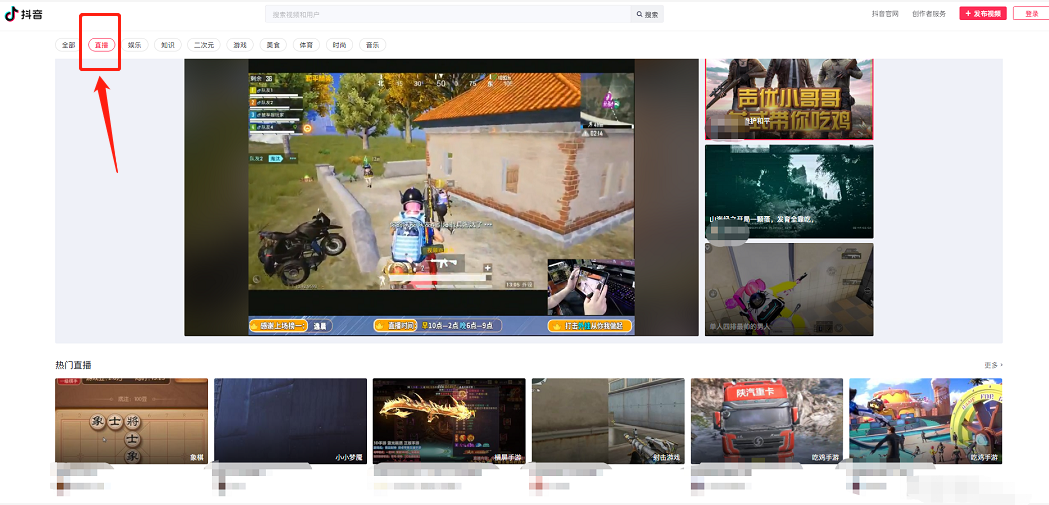The height and width of the screenshot is (505, 1049).
Task: Select the 音乐 category tab
Action: pyautogui.click(x=372, y=45)
